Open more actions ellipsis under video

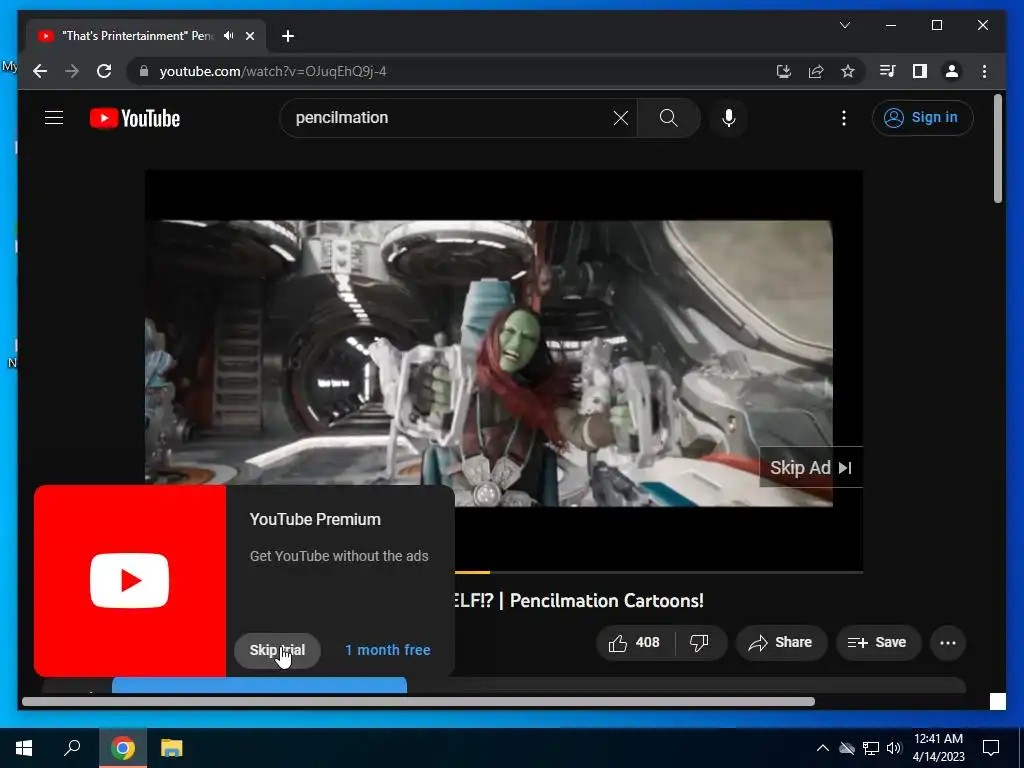coord(948,643)
